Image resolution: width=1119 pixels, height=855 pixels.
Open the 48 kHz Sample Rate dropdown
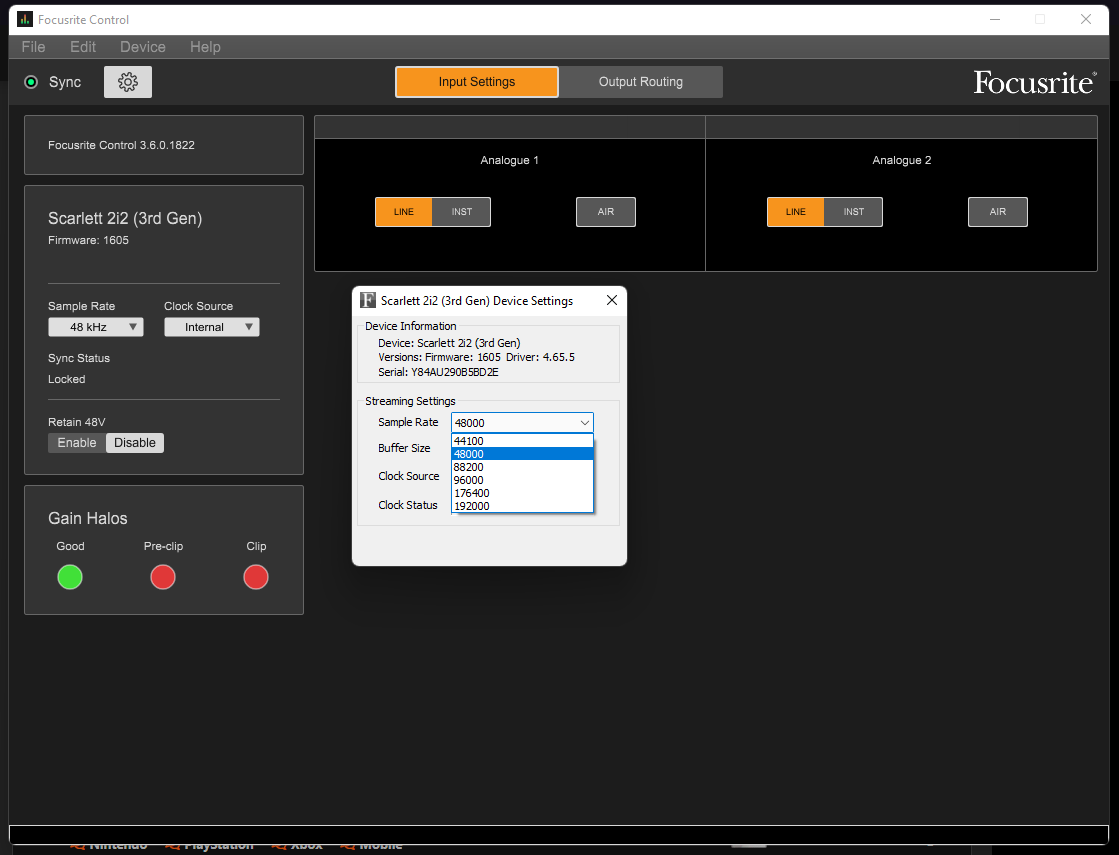tap(96, 327)
